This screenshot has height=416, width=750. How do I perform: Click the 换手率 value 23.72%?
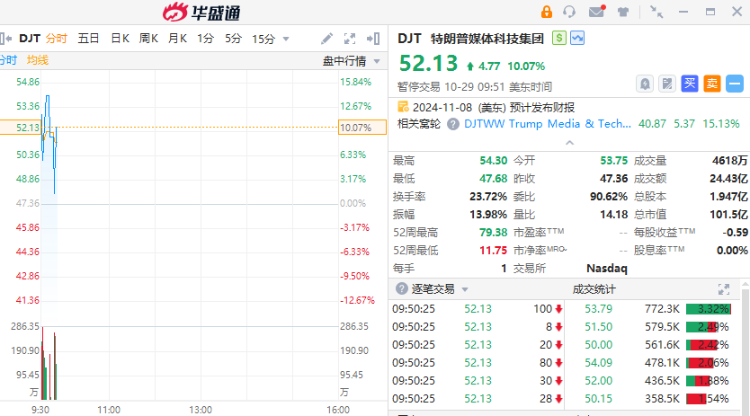(487, 197)
